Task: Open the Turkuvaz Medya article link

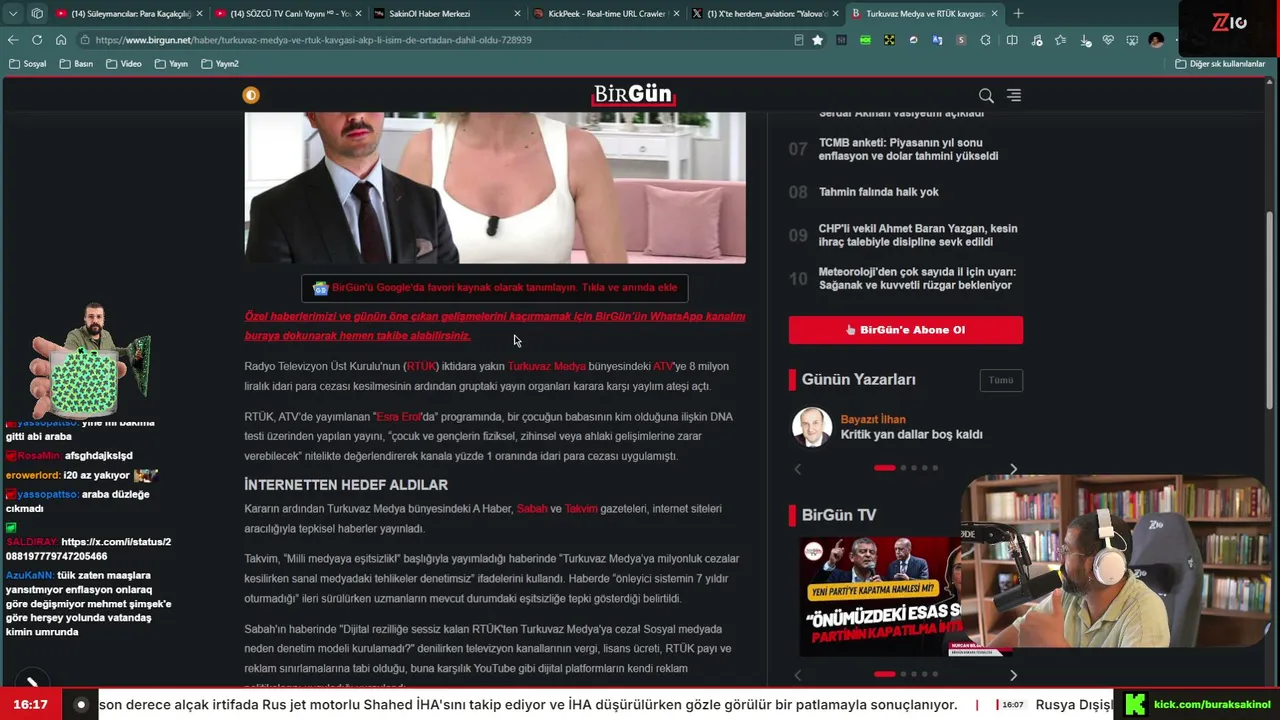Action: (x=546, y=367)
